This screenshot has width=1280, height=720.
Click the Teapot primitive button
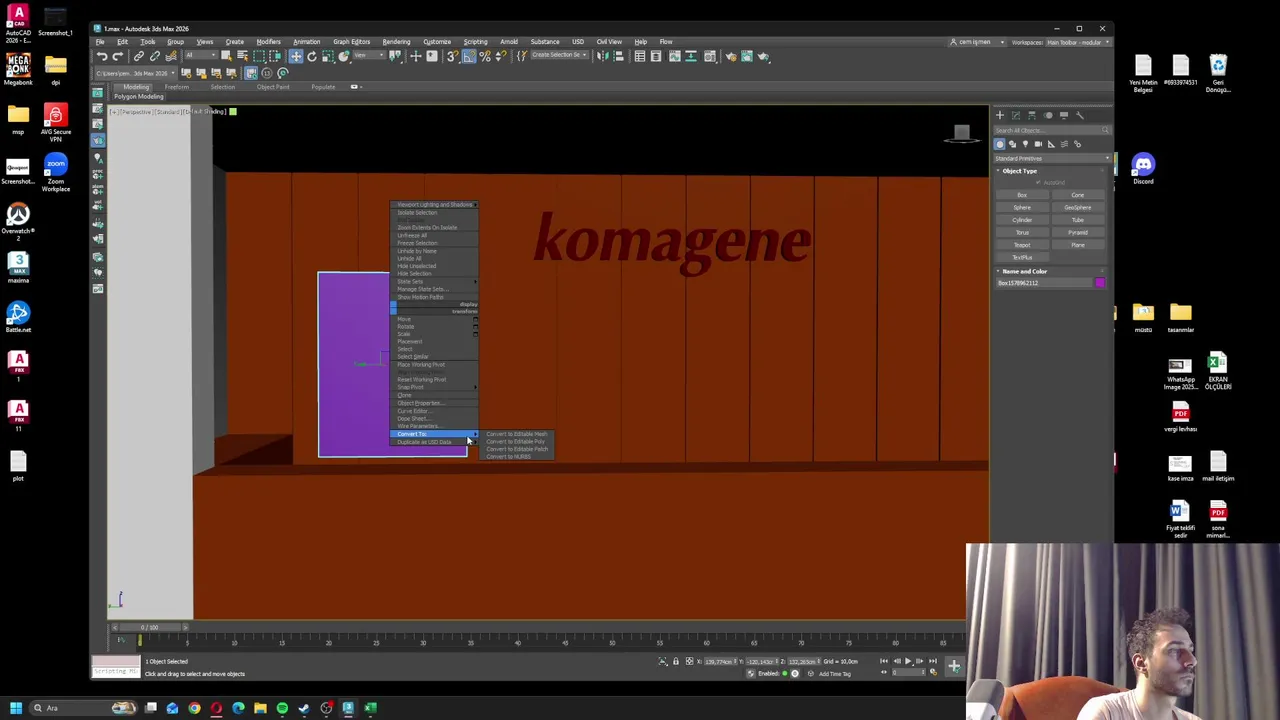click(x=1022, y=245)
